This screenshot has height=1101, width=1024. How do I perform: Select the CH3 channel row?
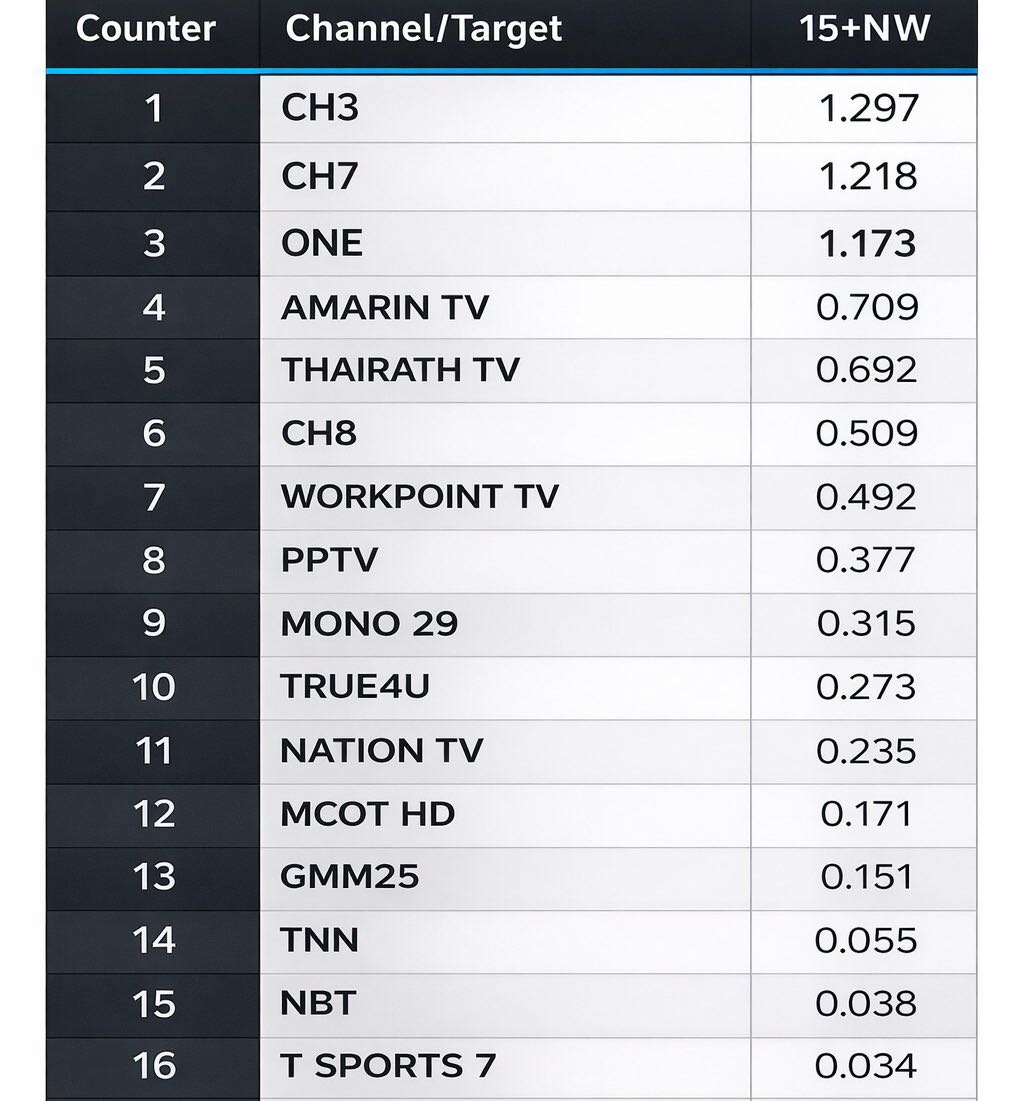320,108
